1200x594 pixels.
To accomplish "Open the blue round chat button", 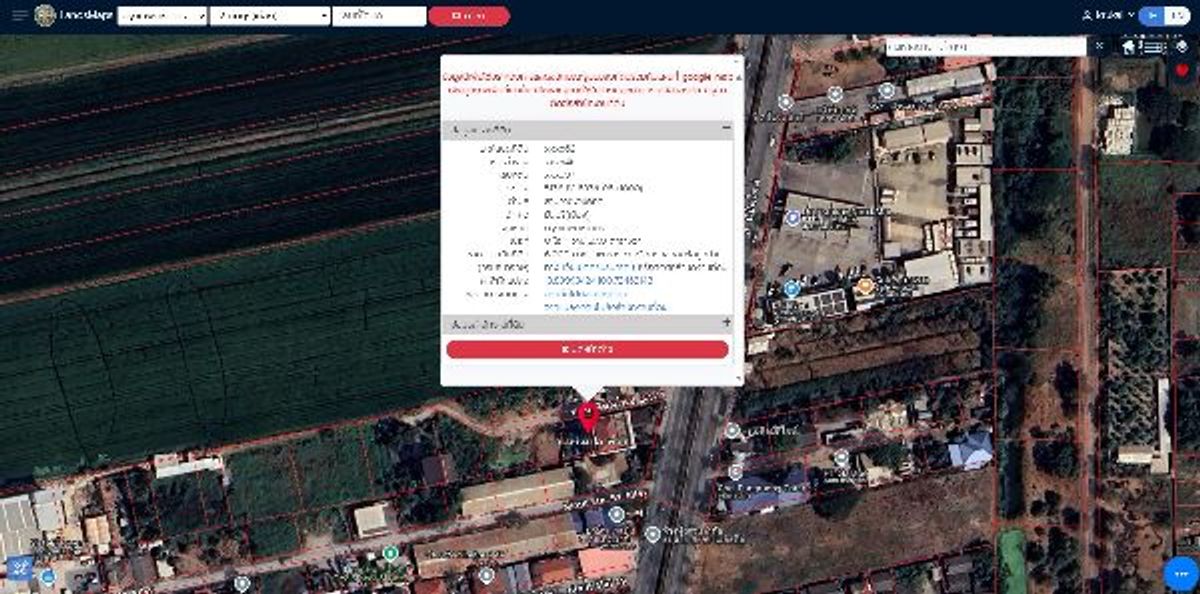I will [1180, 574].
